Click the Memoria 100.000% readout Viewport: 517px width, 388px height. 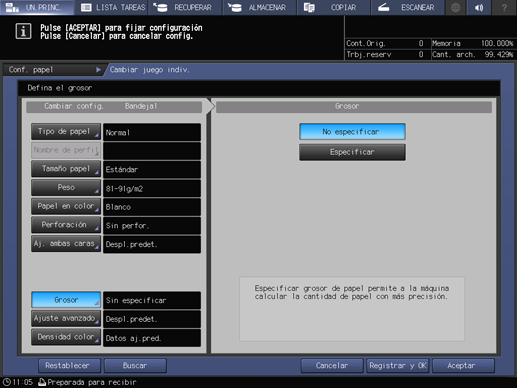473,43
